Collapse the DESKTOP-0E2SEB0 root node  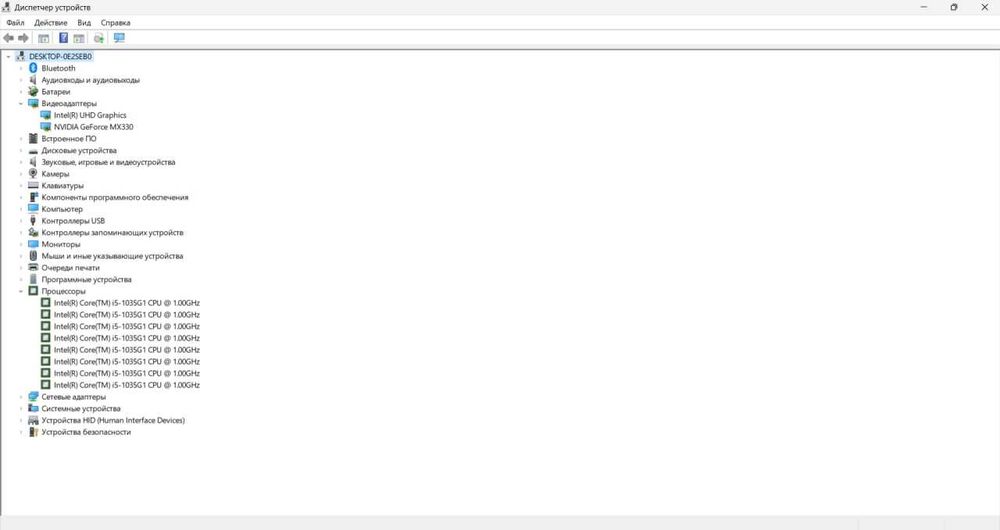[x=8, y=56]
